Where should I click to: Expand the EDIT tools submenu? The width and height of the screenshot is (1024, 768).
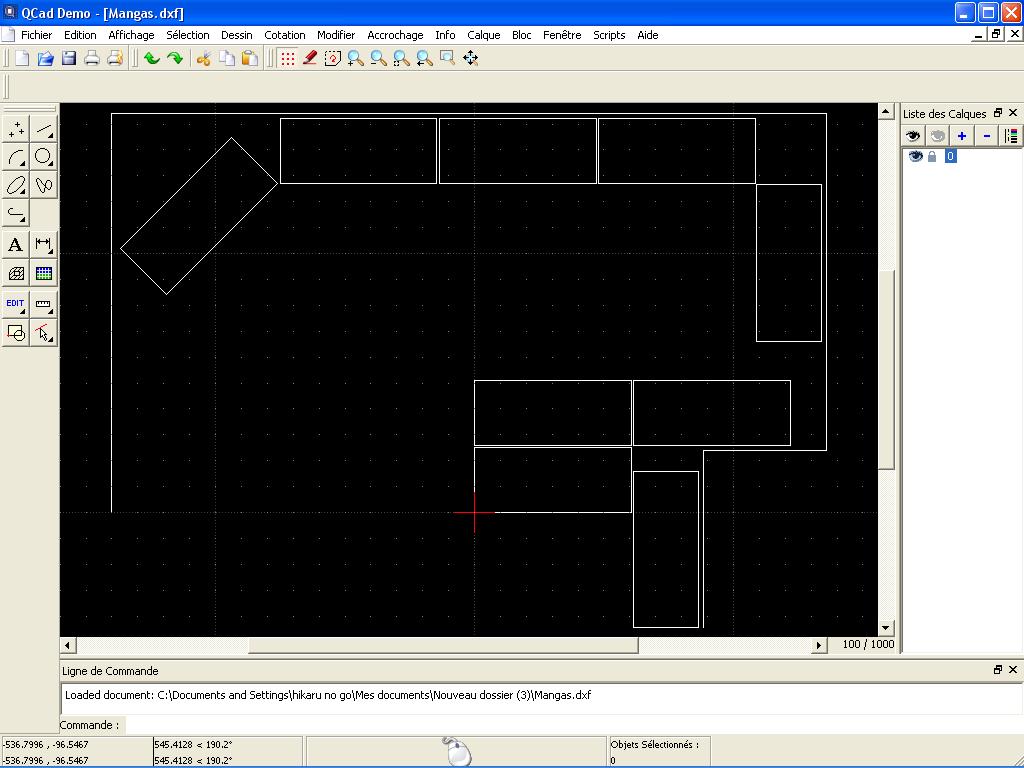(x=16, y=304)
